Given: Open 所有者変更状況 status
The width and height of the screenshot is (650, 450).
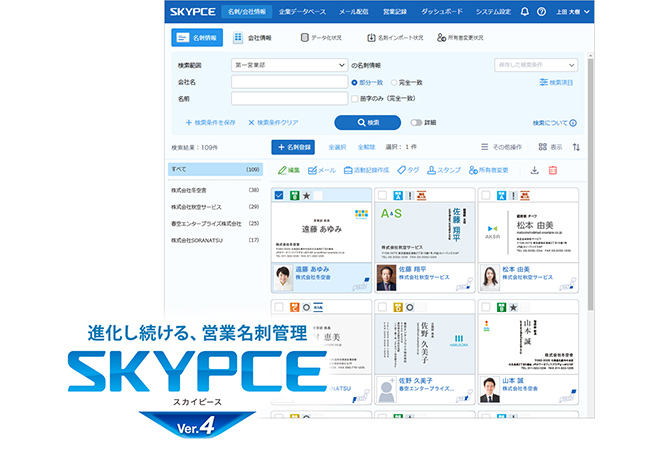Looking at the screenshot, I should coord(460,38).
